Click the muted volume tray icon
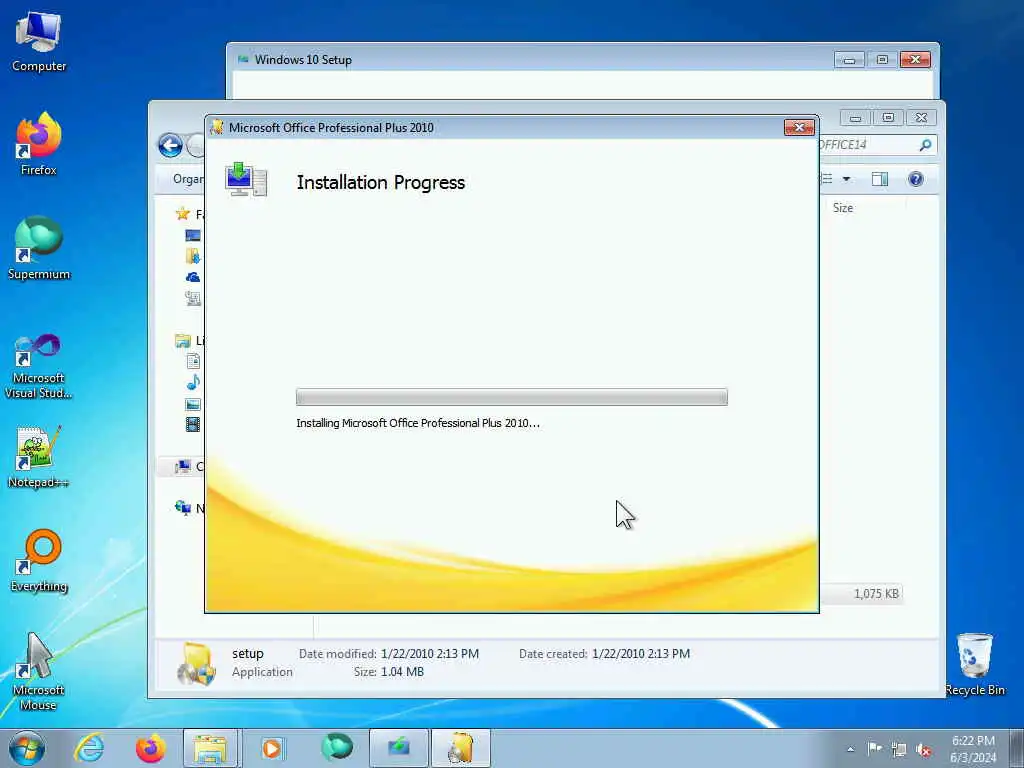This screenshot has height=768, width=1024. pyautogui.click(x=924, y=750)
